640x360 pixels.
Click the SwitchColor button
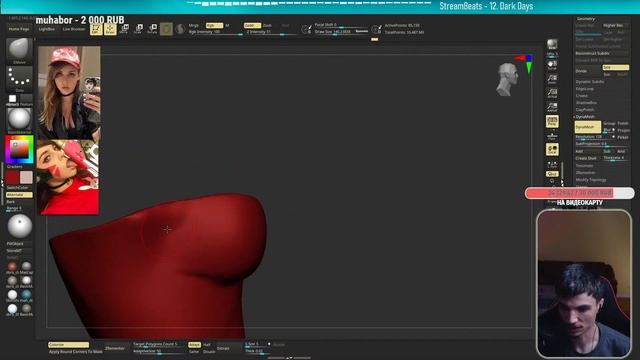tap(18, 188)
